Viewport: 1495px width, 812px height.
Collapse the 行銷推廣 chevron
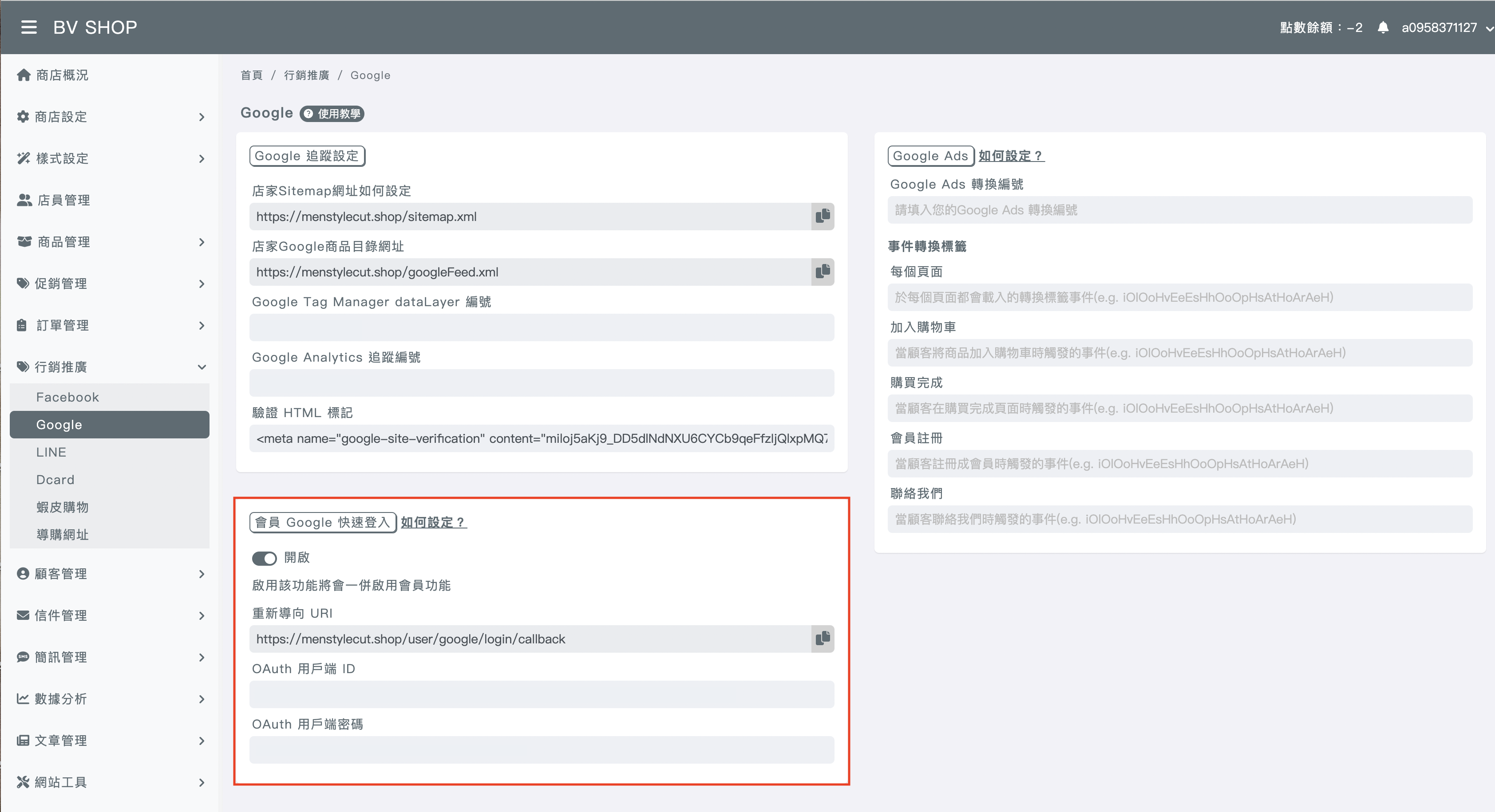202,367
